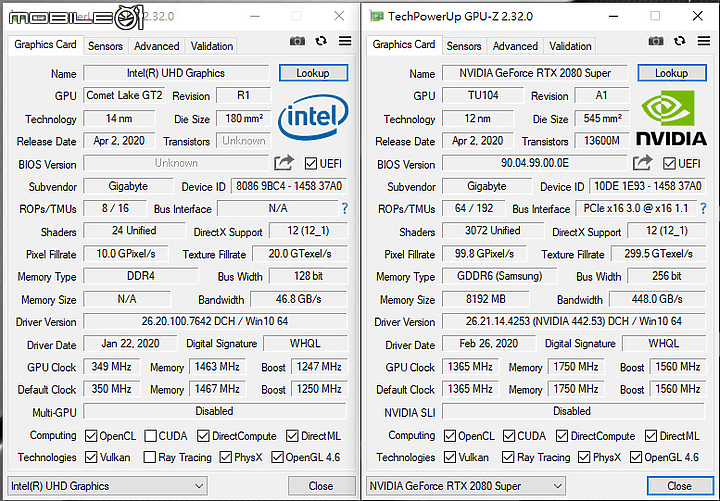Screen dimensions: 720x501
Task: Click Texture Fillrate value 299.5 GTexel/s
Action: [658, 253]
